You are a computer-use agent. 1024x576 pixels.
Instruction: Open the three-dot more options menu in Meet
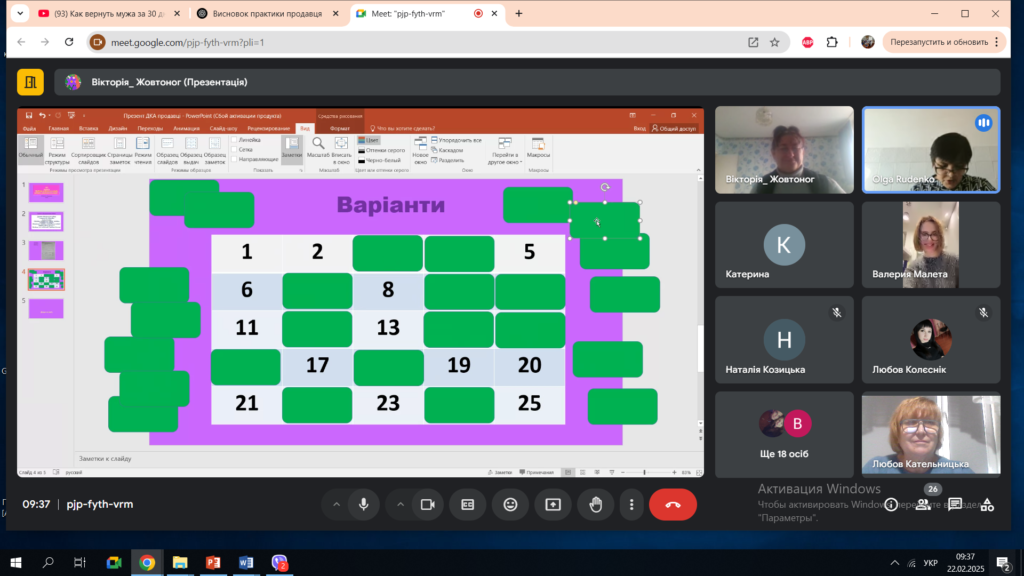click(x=630, y=505)
